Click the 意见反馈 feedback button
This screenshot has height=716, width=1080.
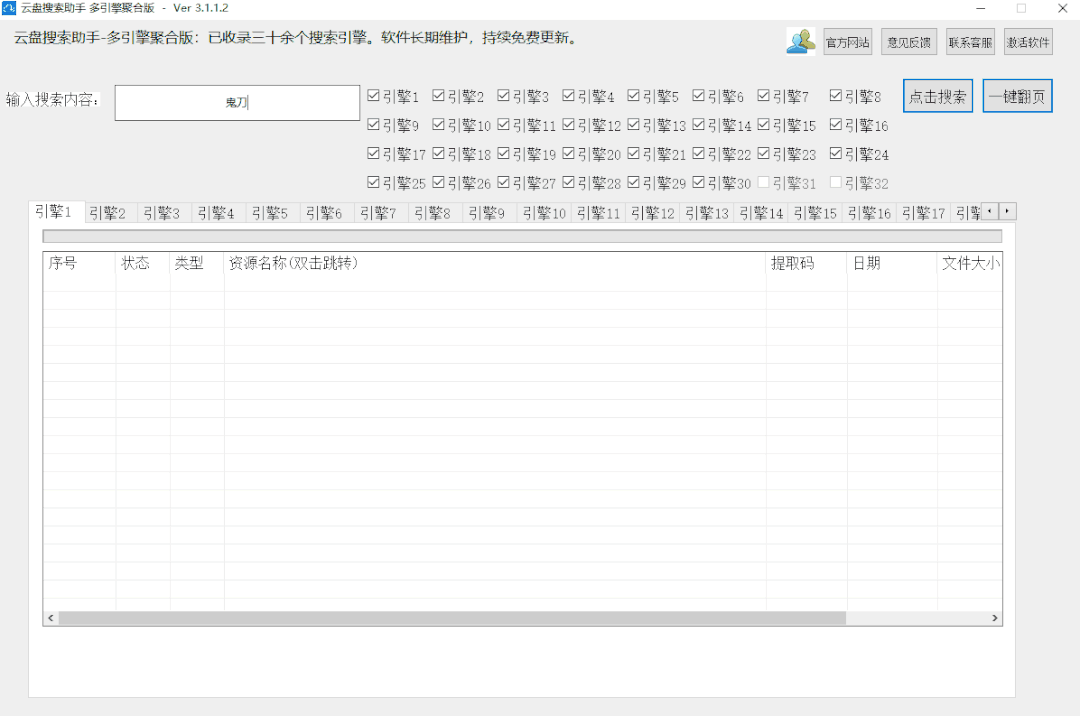(908, 43)
